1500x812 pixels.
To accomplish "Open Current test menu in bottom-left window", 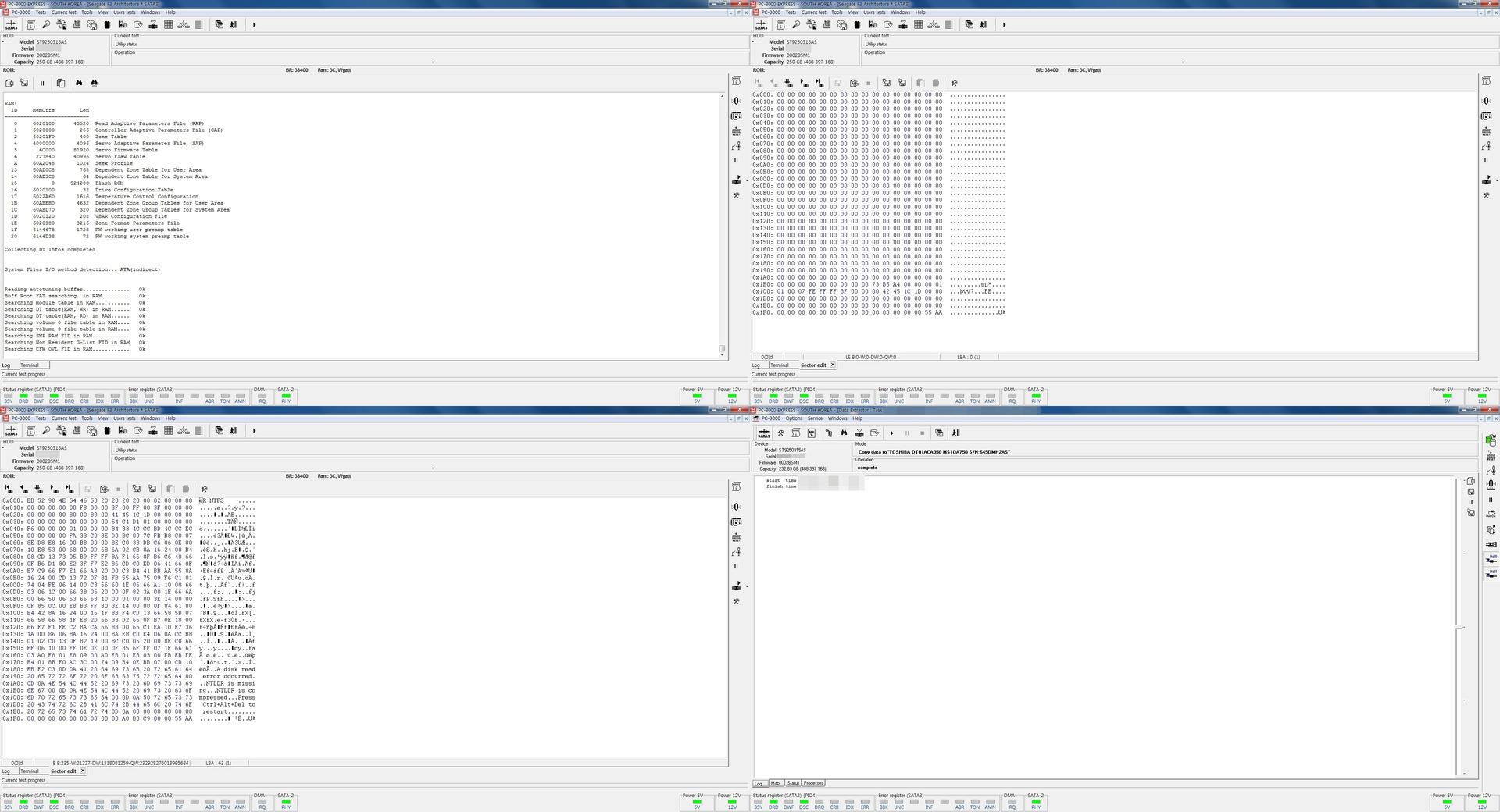I will [64, 418].
